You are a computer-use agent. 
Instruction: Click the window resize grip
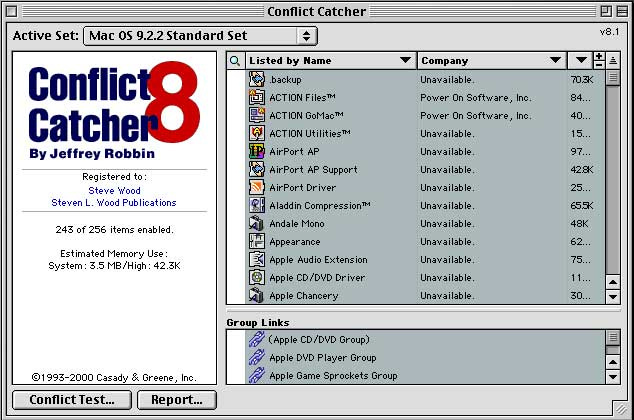621,409
